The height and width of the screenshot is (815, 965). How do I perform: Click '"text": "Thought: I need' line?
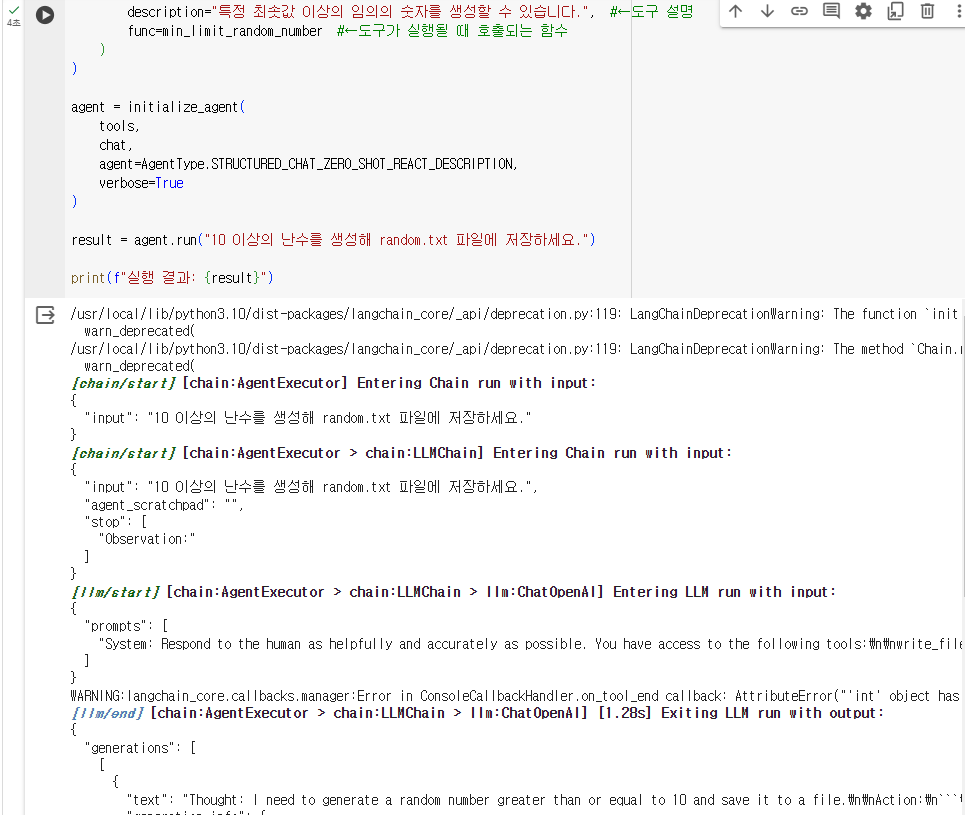tap(545, 800)
